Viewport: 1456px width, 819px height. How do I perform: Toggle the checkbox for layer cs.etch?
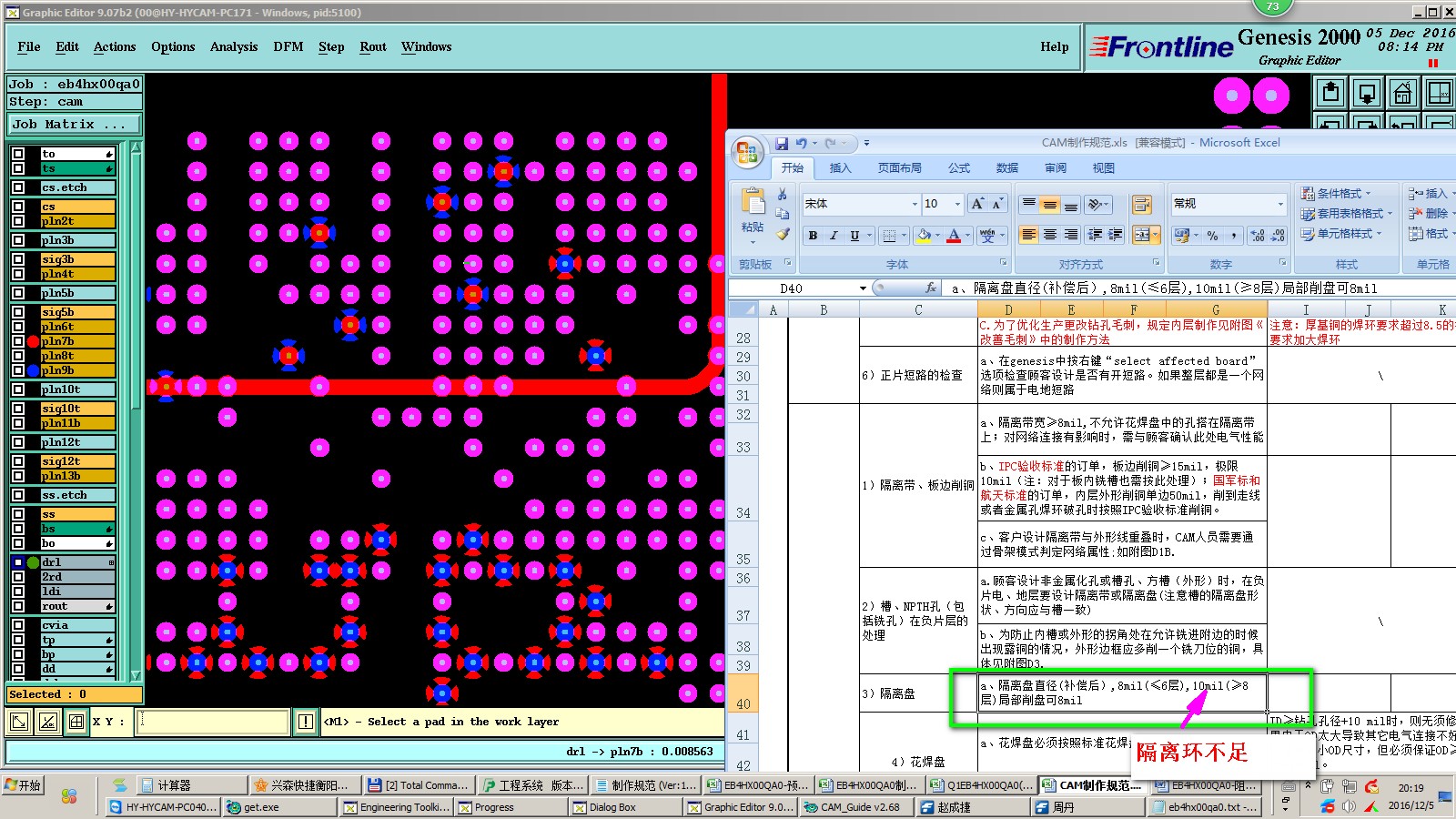pos(18,187)
